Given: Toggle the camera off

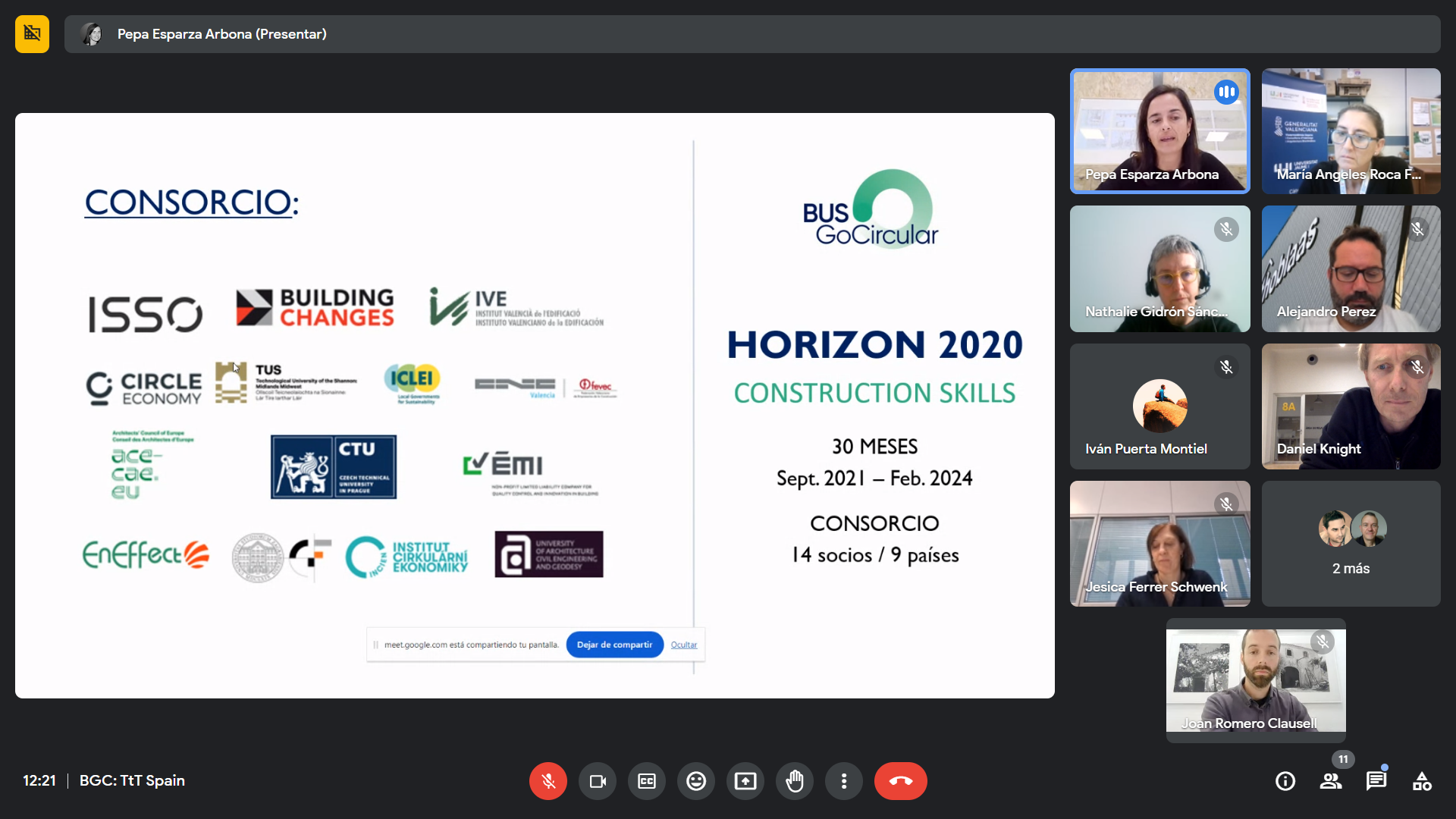Looking at the screenshot, I should [x=598, y=781].
